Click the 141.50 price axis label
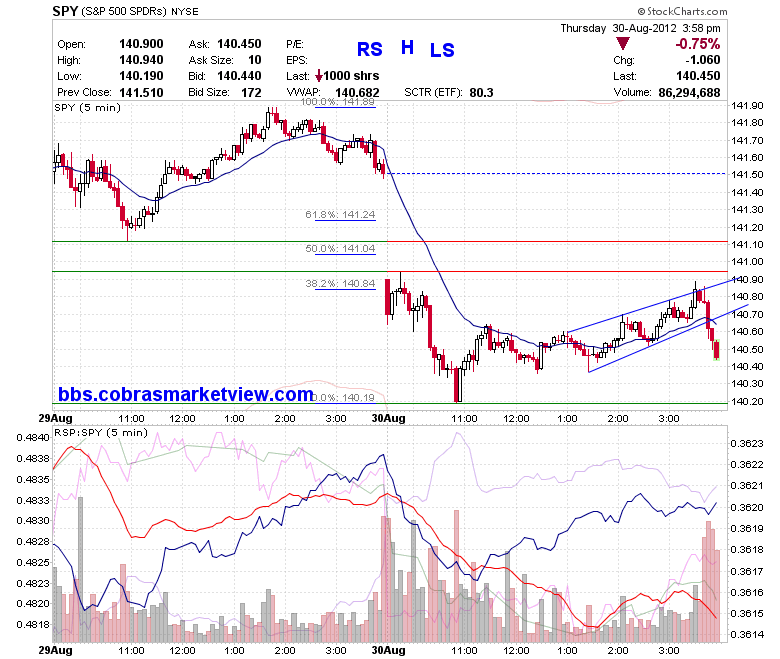 (747, 175)
